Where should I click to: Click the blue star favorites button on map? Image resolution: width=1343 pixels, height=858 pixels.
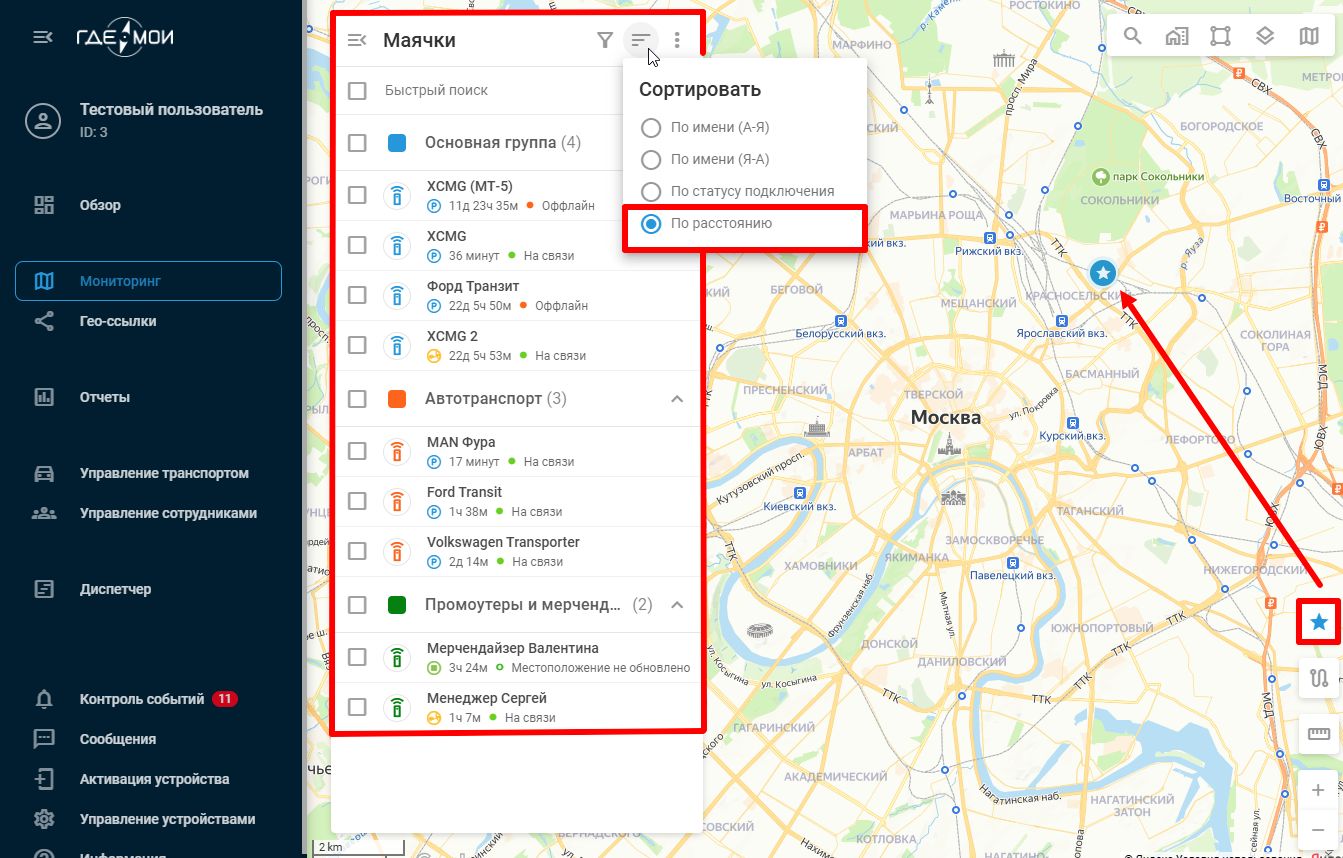click(1318, 623)
